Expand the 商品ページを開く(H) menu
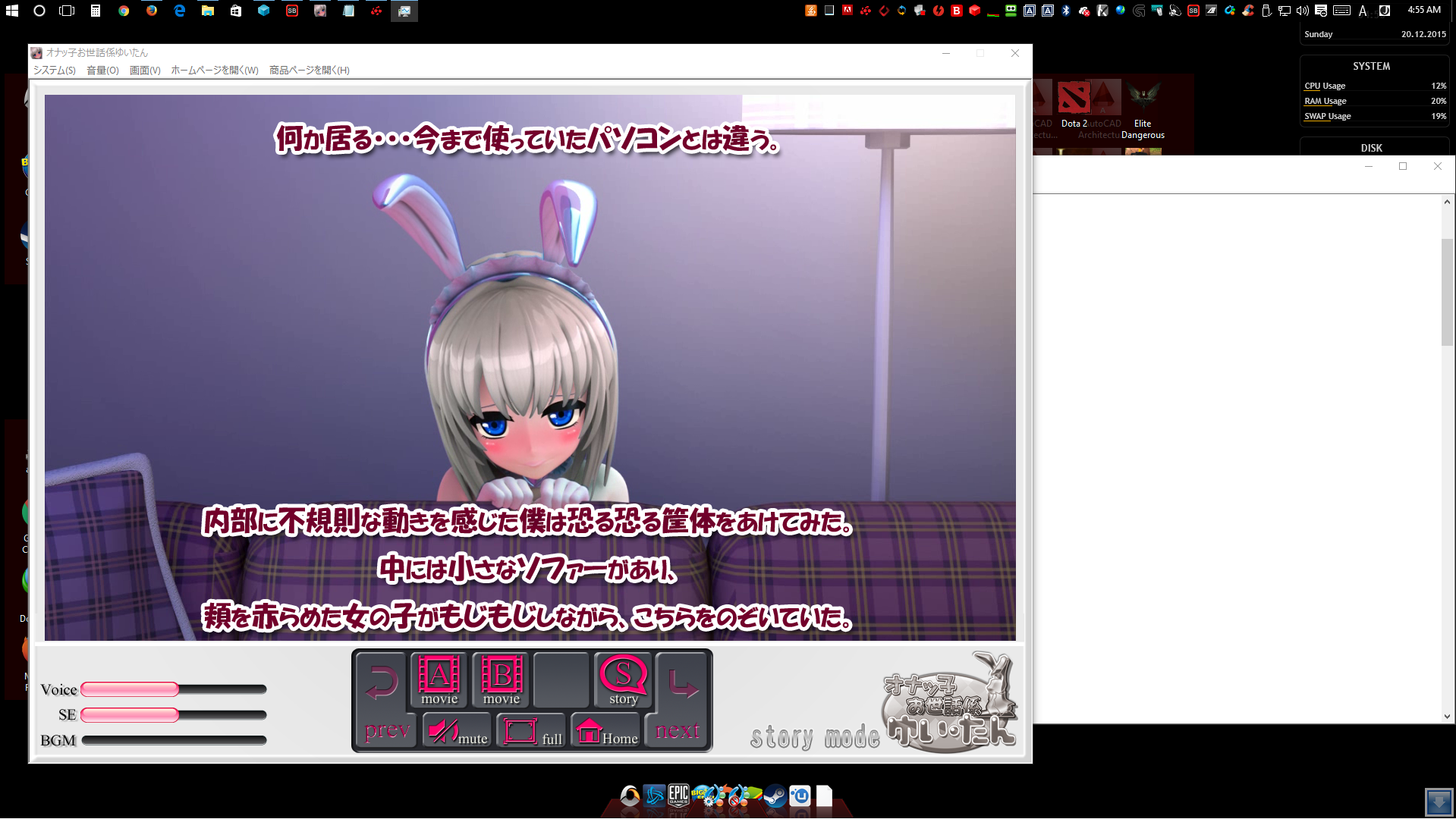This screenshot has width=1456, height=819. coord(310,71)
